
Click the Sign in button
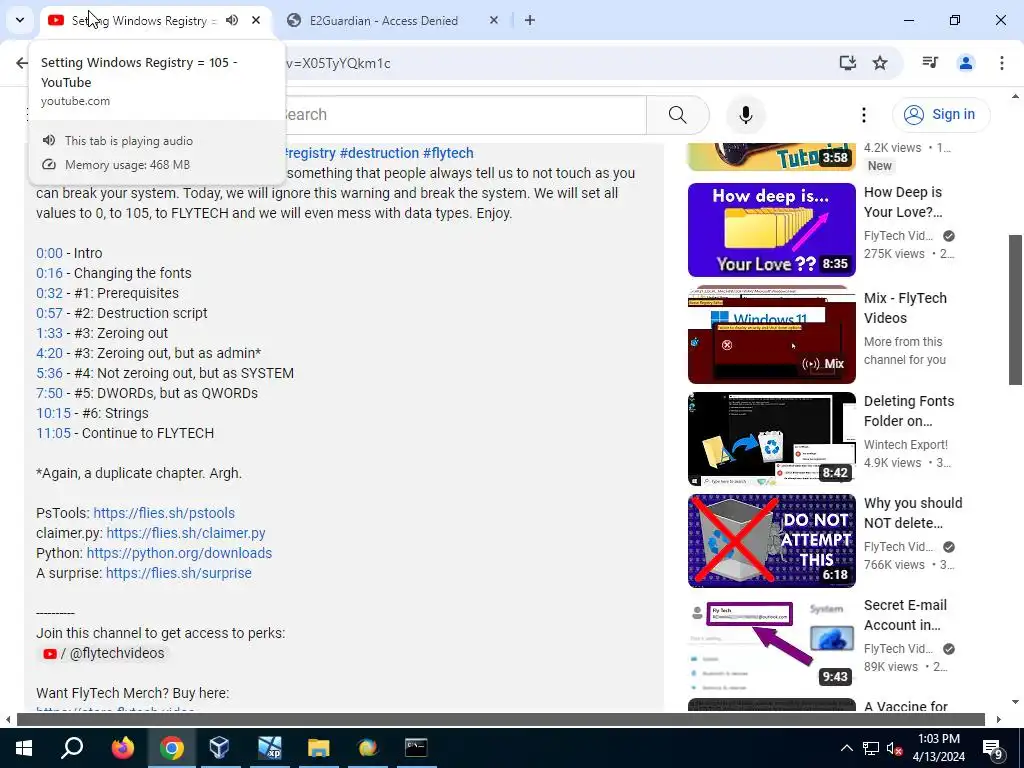(941, 114)
